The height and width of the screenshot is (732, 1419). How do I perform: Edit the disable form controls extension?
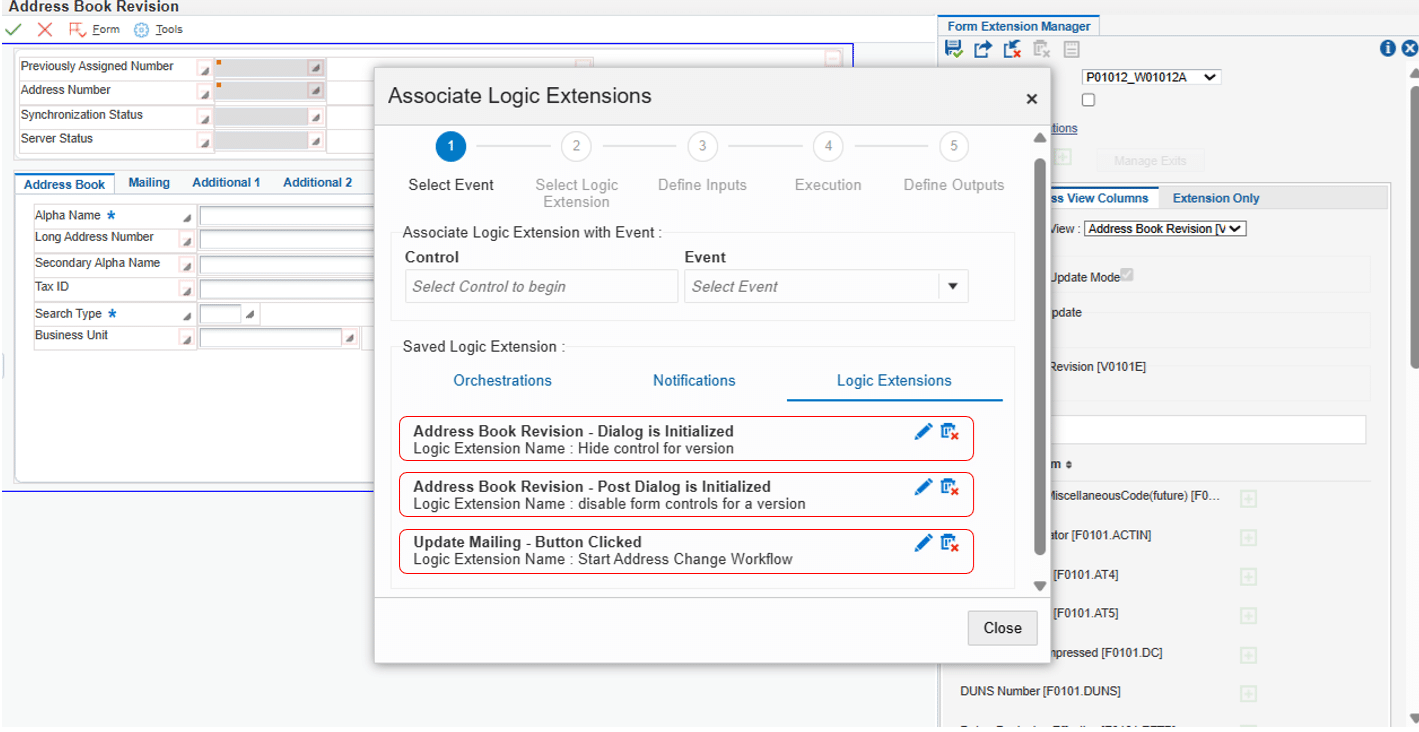(923, 487)
